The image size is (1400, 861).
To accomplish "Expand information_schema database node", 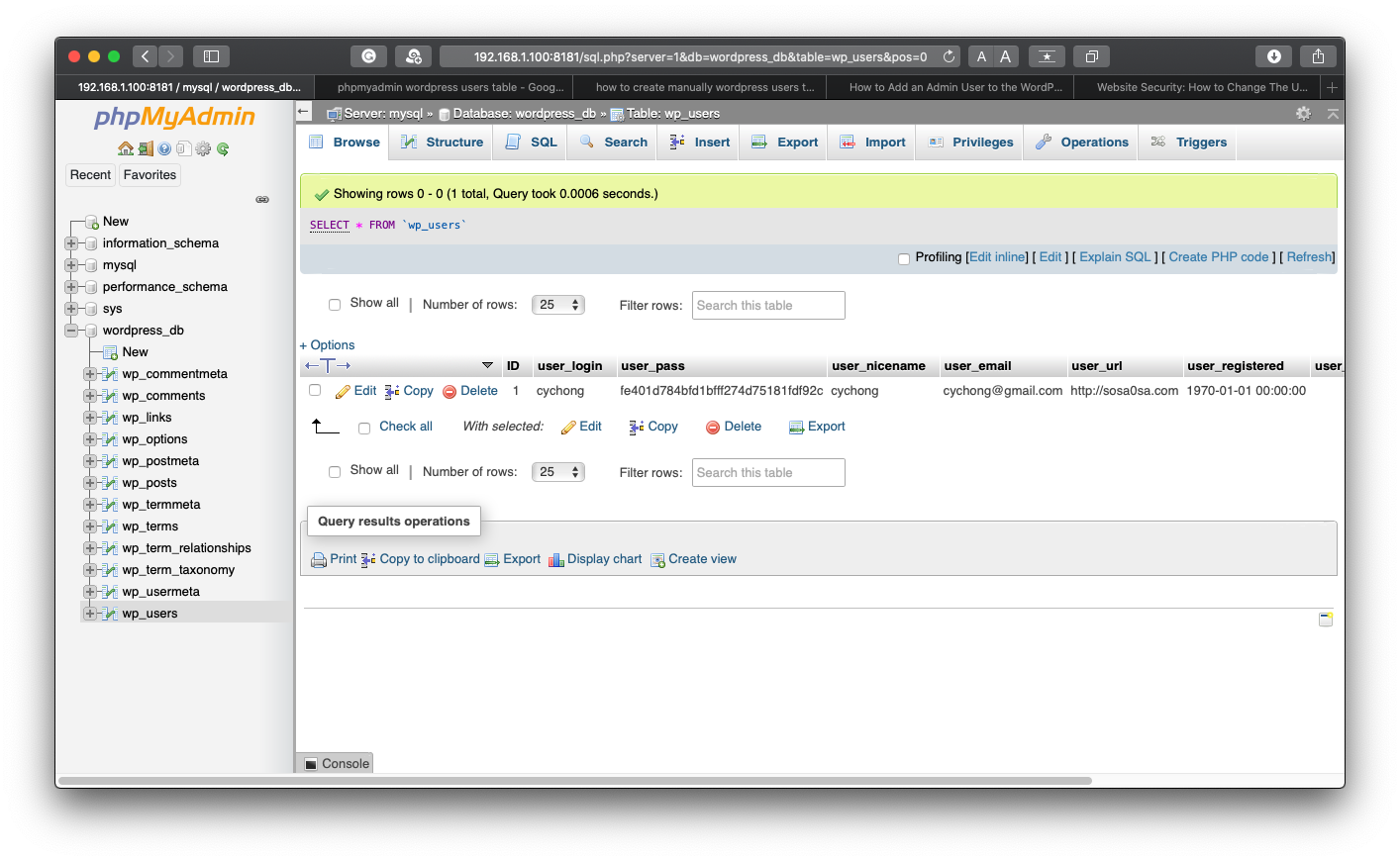I will pos(71,243).
